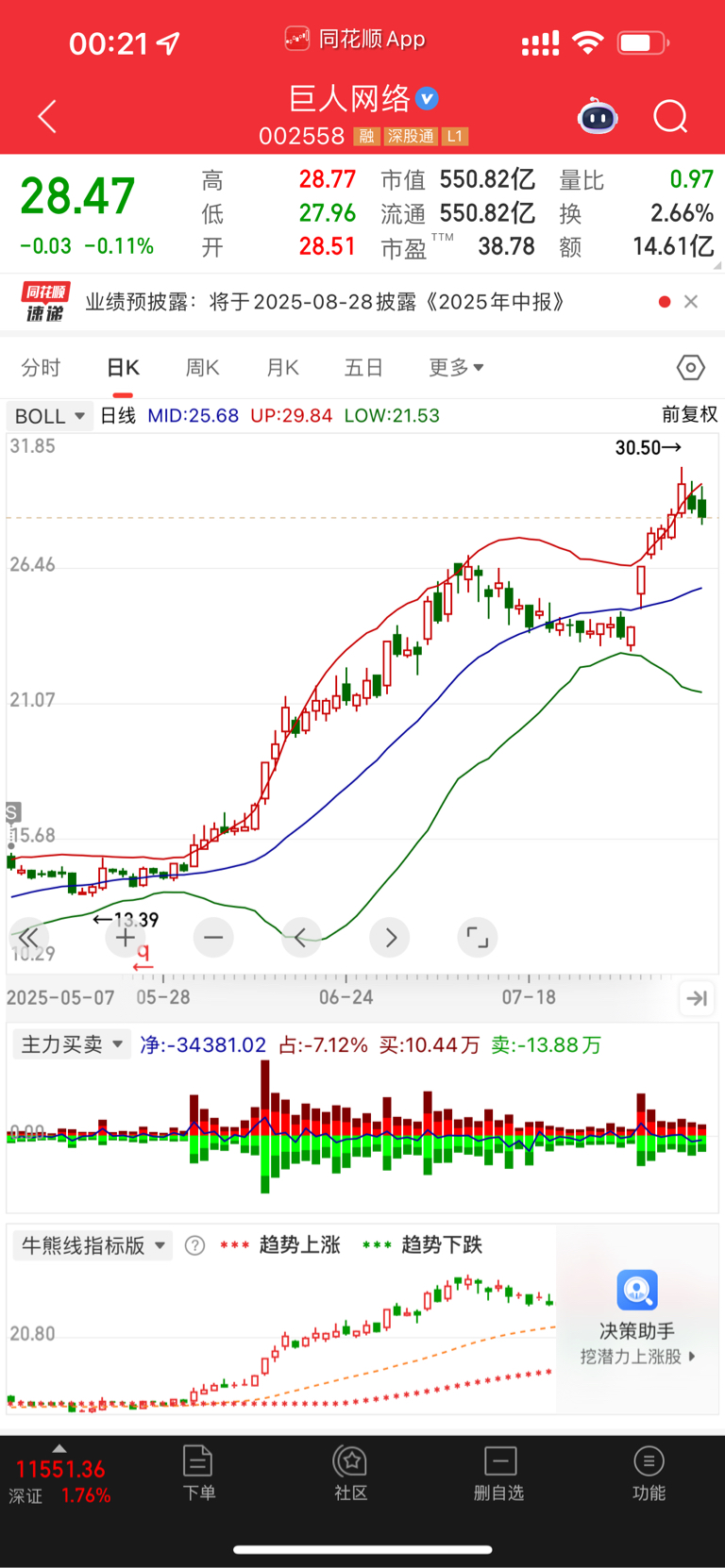
Task: Tap the 额 14.61亿 turnover amount
Action: point(636,247)
